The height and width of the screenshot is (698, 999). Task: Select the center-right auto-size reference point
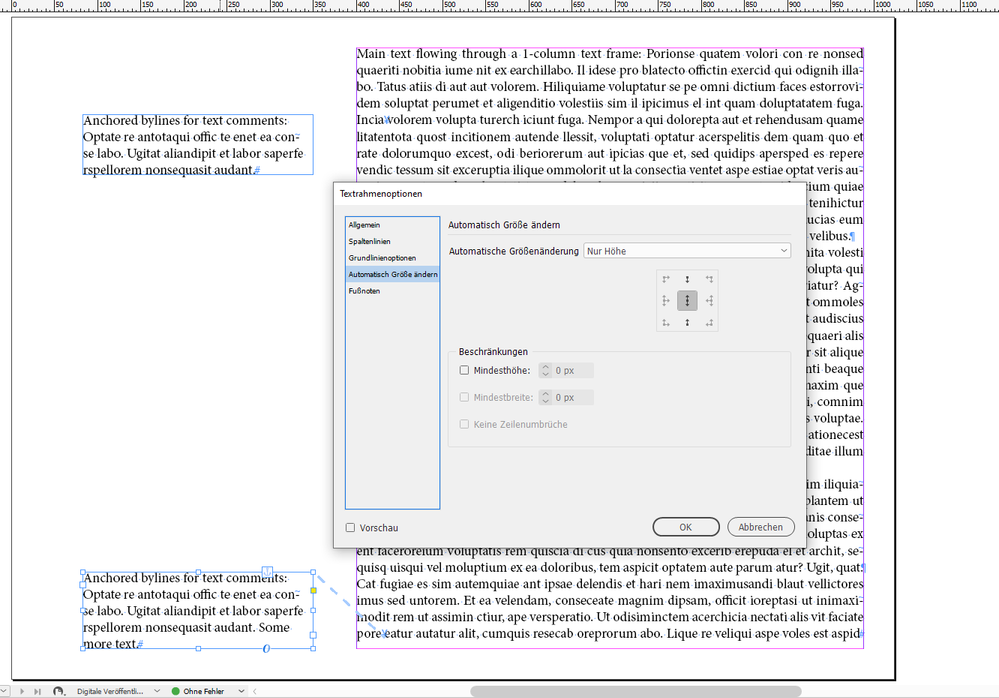click(x=708, y=300)
